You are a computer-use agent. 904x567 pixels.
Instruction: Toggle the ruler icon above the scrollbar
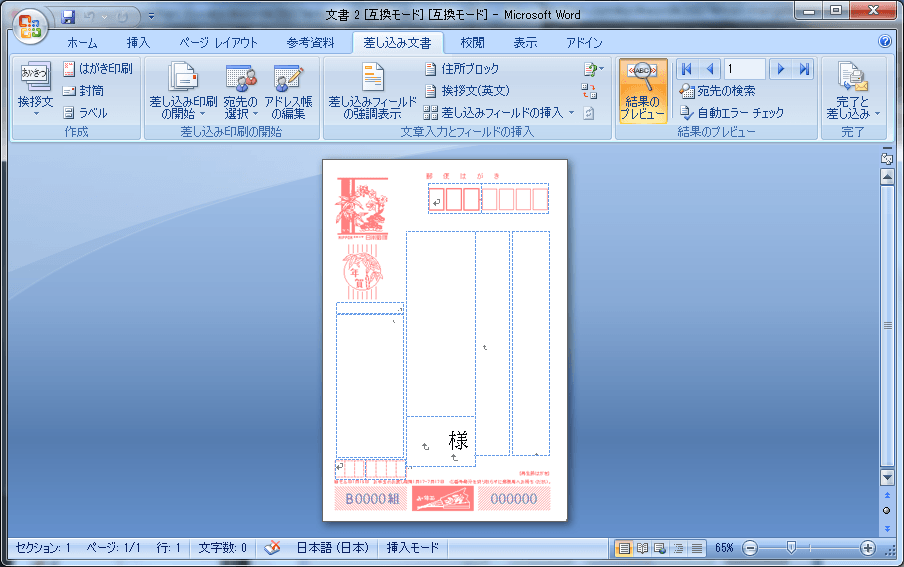click(887, 157)
